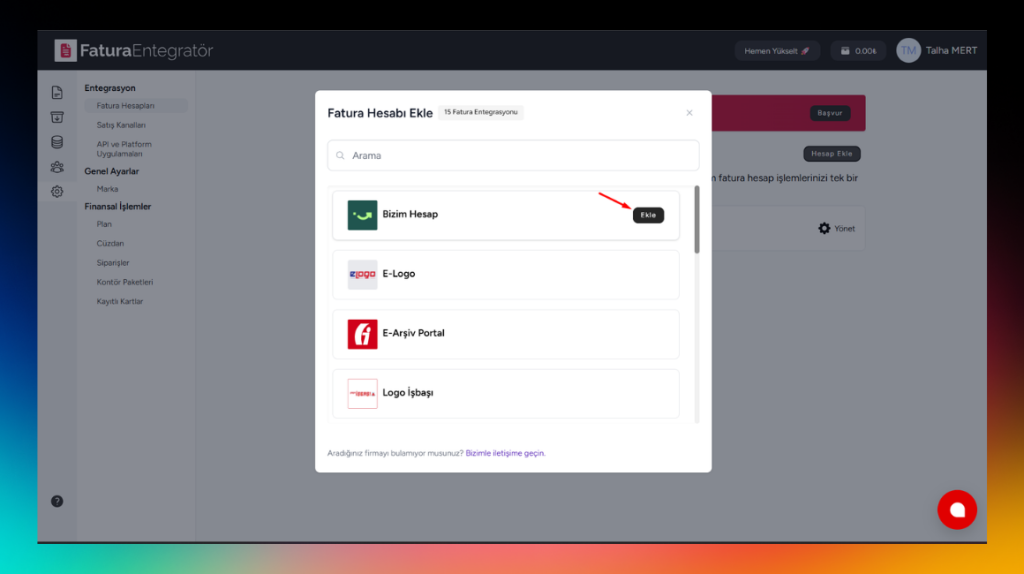Screen dimensions: 1024x574
Task: Click the integration list scrollbar
Action: click(x=697, y=220)
